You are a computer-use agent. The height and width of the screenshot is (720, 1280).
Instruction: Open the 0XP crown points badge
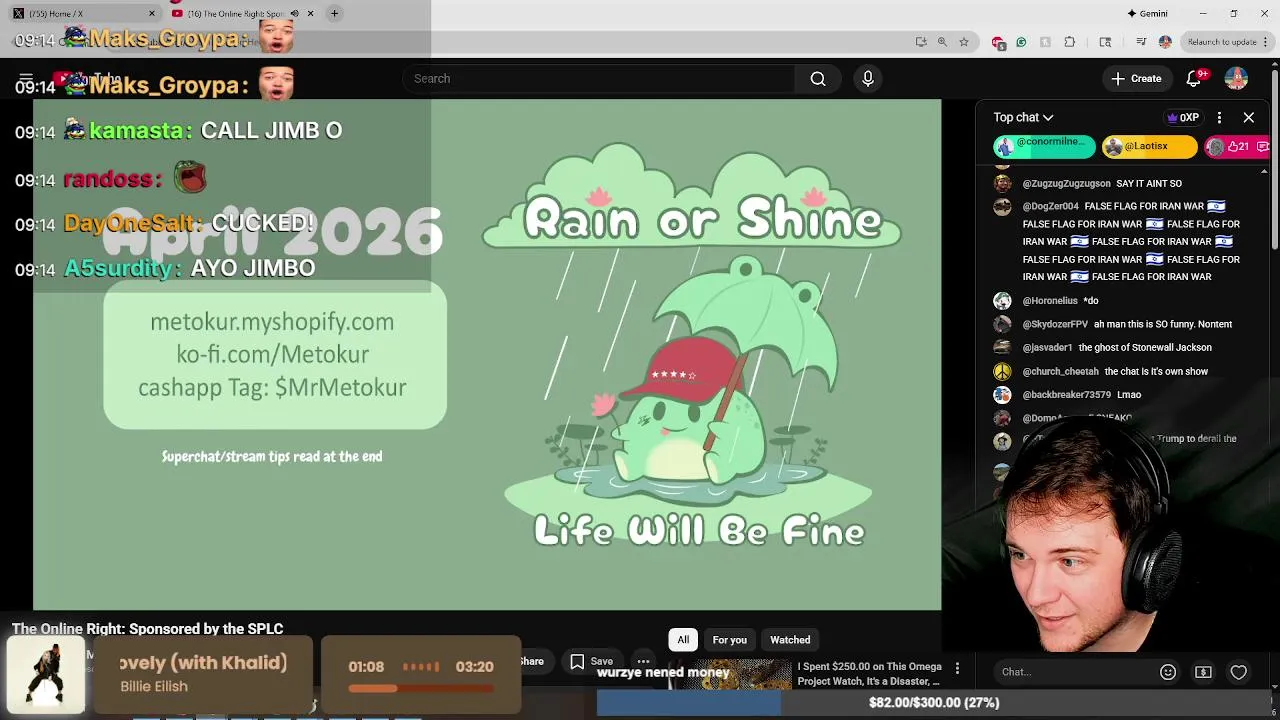[x=1183, y=118]
